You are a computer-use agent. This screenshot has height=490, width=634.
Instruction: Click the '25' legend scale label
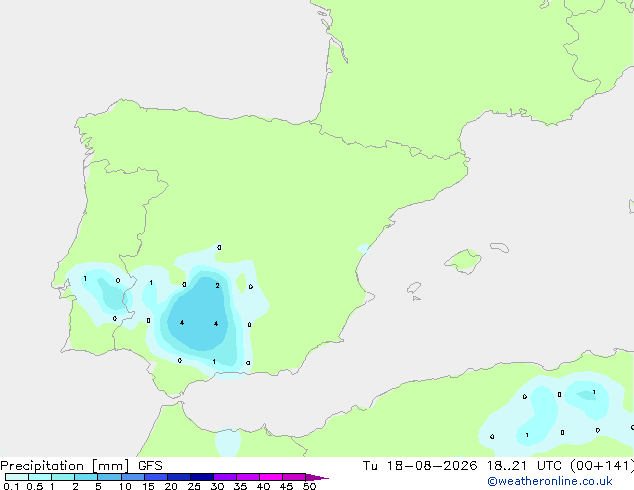(194, 486)
